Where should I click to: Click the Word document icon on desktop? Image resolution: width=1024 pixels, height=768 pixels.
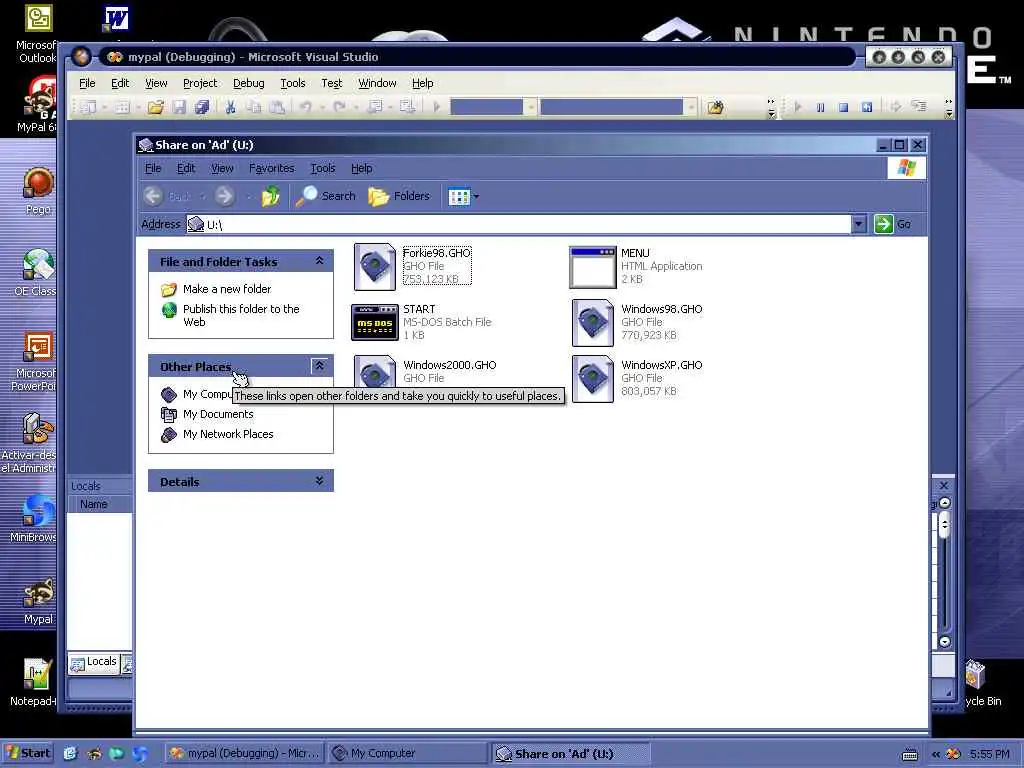116,20
